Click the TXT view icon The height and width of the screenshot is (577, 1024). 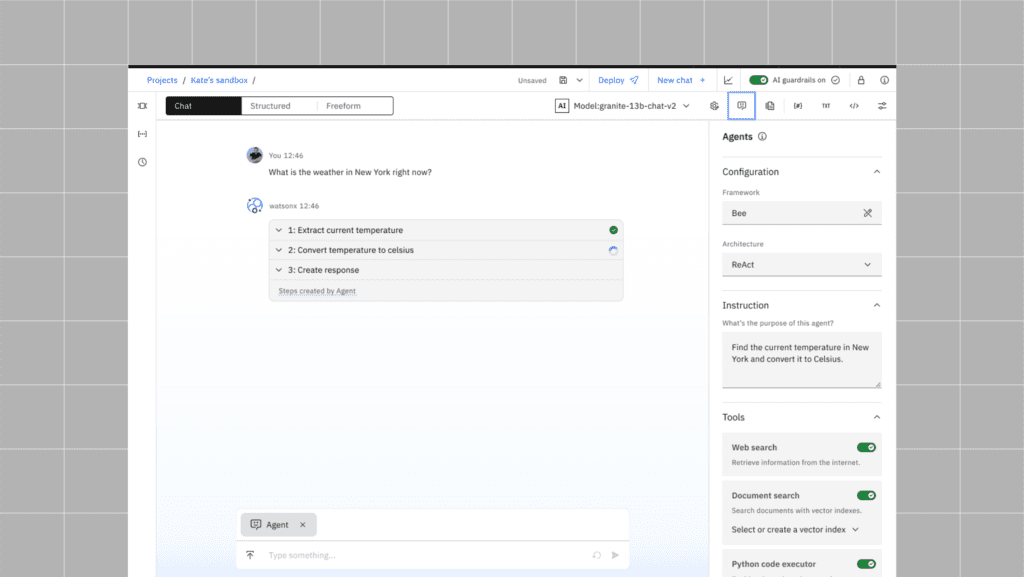tap(826, 106)
